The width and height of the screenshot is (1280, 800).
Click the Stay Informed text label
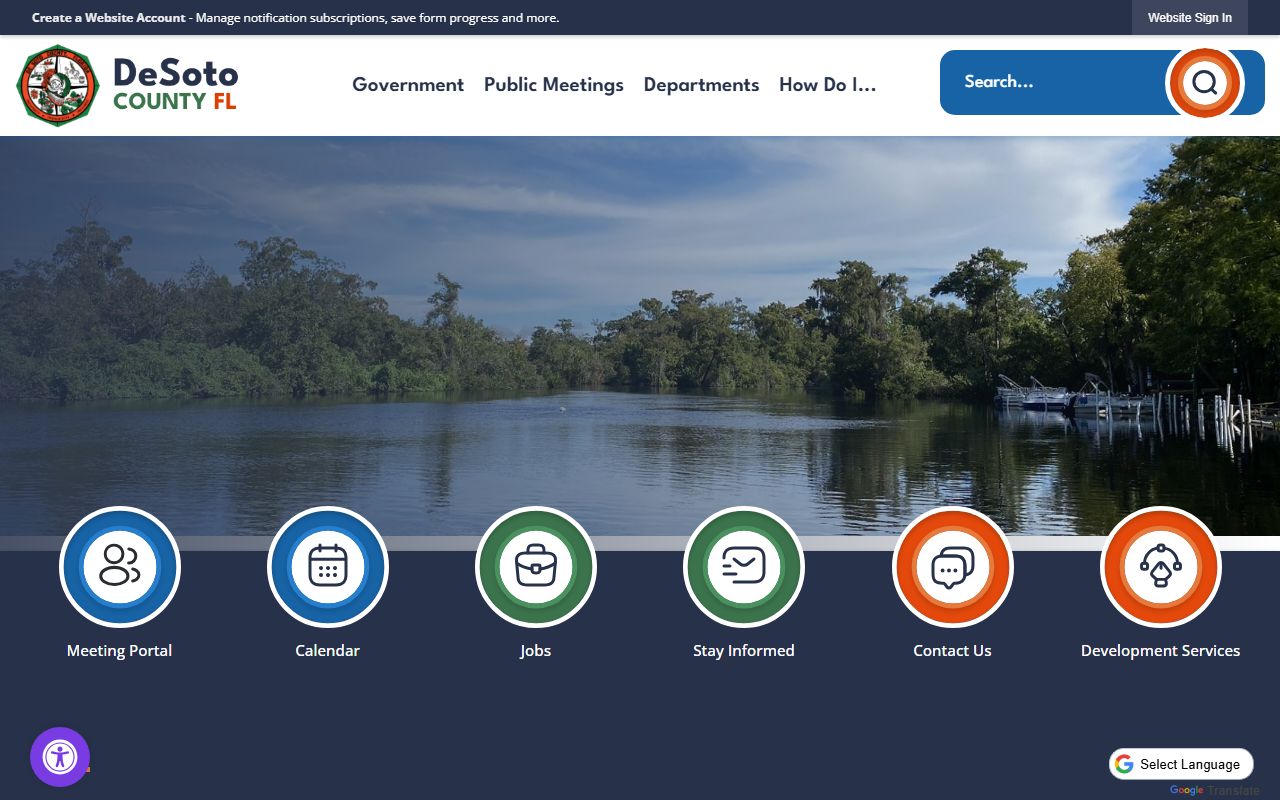743,651
